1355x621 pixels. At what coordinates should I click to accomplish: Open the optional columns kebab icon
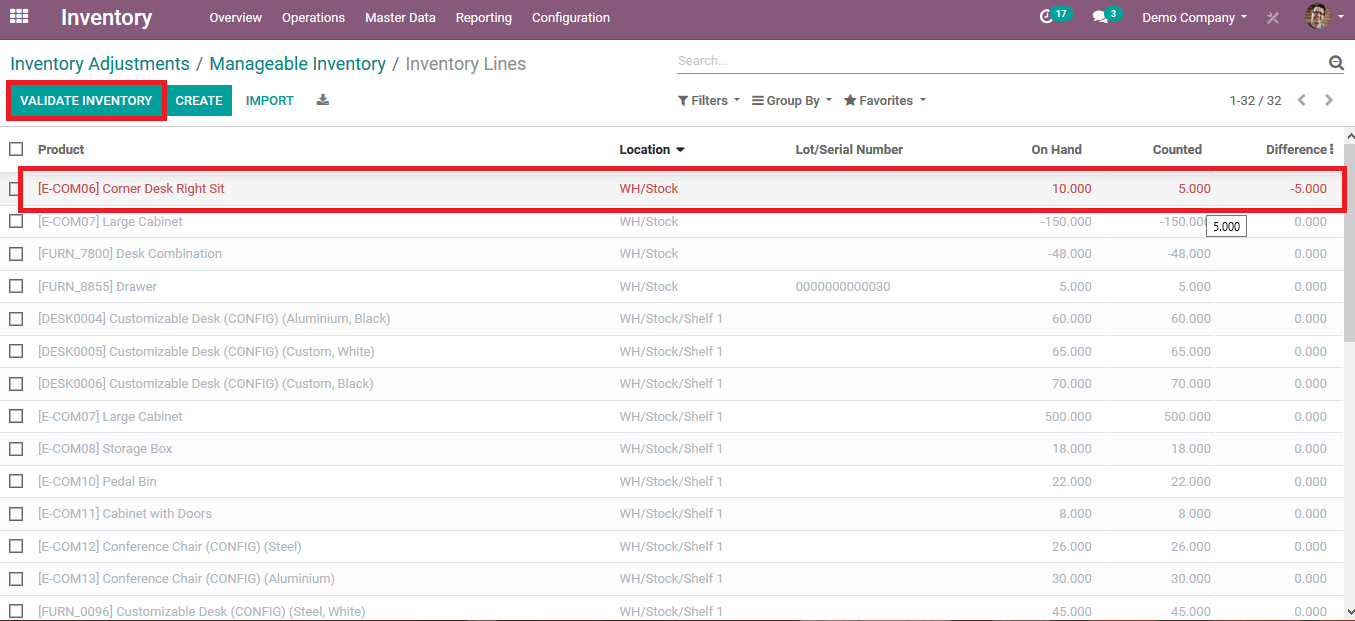click(x=1332, y=150)
